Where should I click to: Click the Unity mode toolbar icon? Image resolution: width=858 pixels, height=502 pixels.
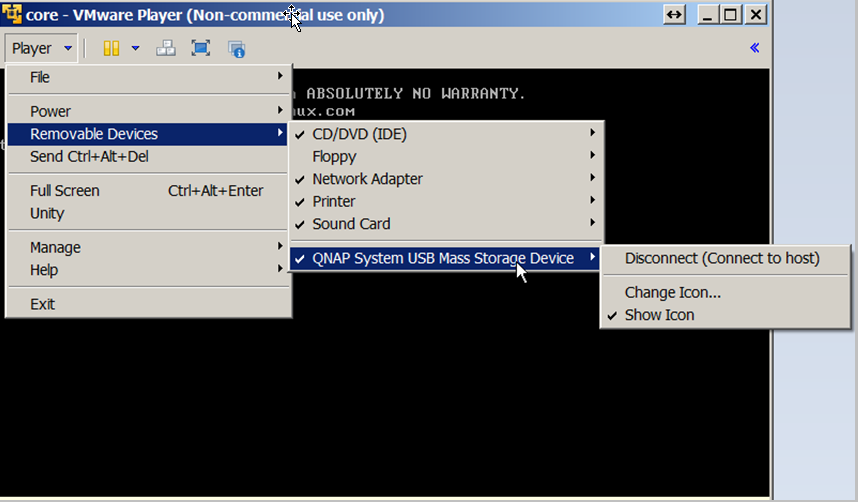[x=236, y=49]
